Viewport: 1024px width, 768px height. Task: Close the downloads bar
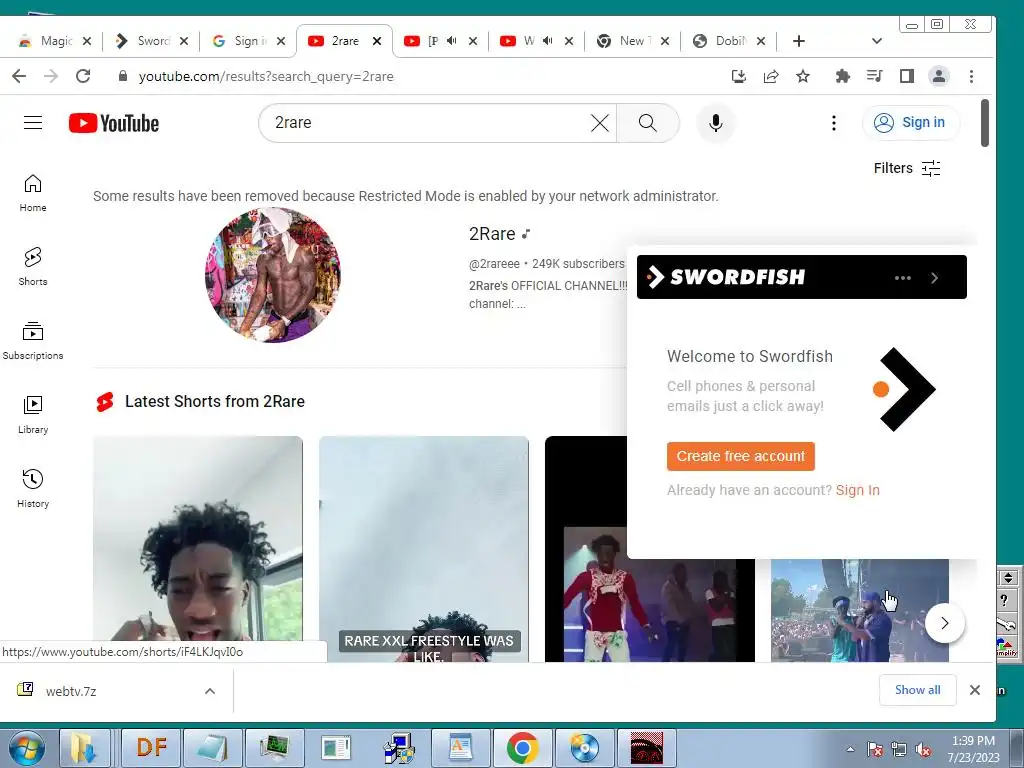(974, 690)
